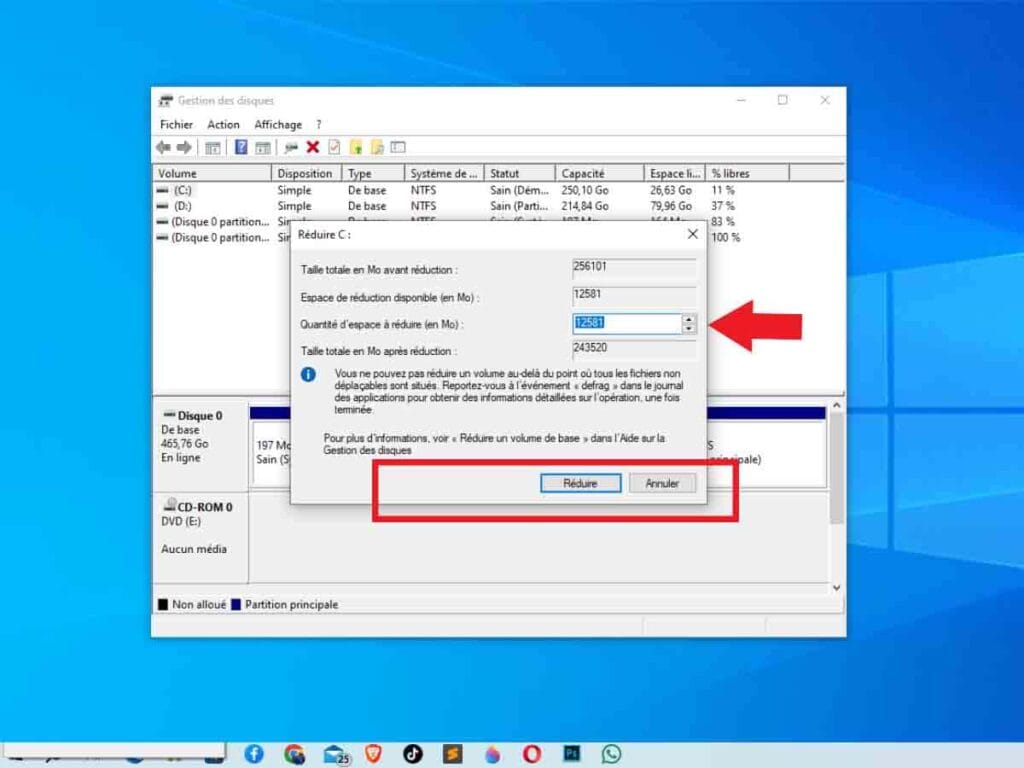The image size is (1024, 768).
Task: Open the Action menu
Action: tap(223, 125)
